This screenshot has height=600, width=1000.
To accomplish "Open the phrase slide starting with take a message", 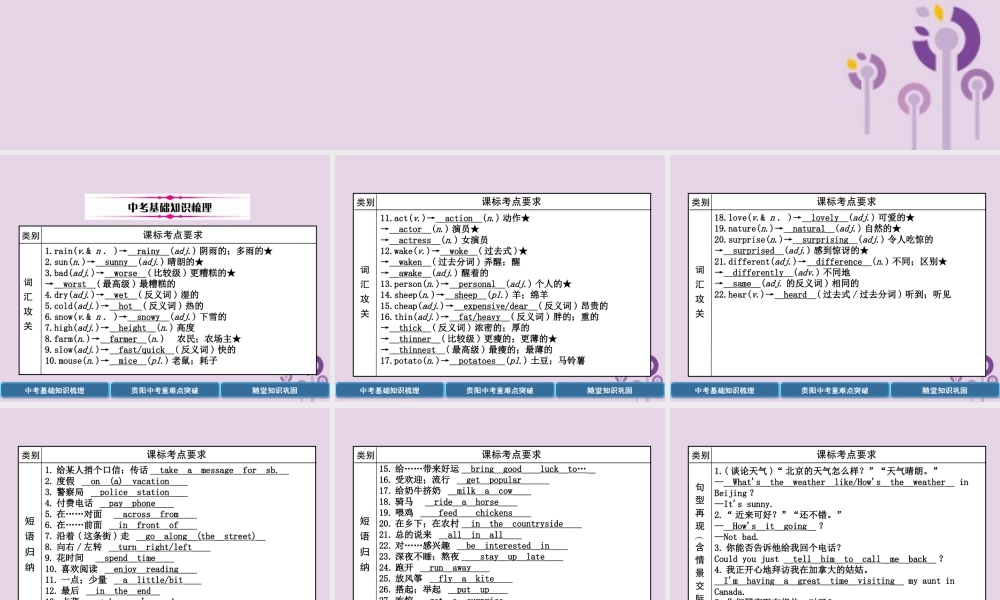I will pyautogui.click(x=165, y=504).
